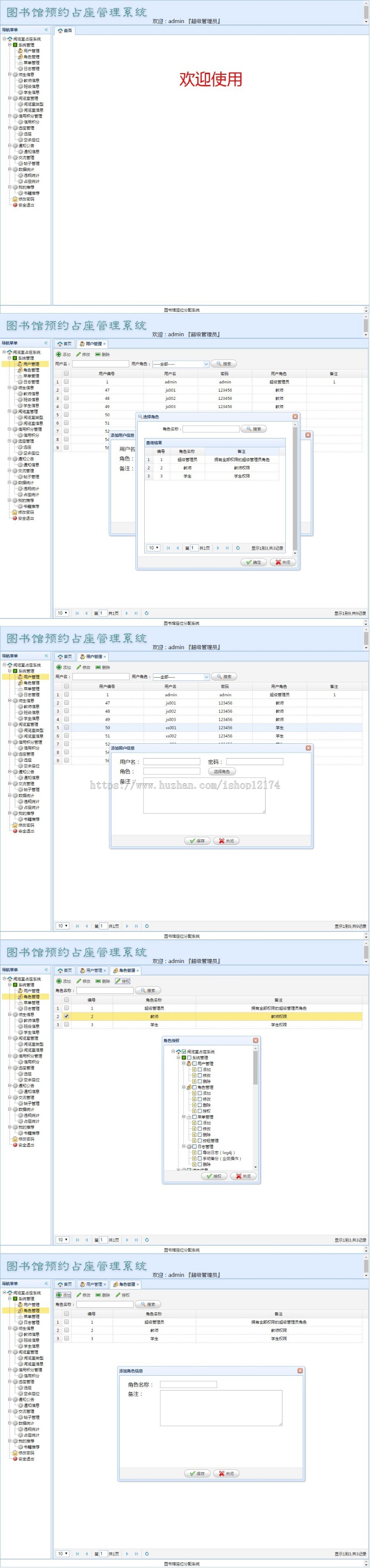Close the 角色授权 dialog with its X
Screen dimensions: 370x1568
pyautogui.click(x=256, y=1040)
